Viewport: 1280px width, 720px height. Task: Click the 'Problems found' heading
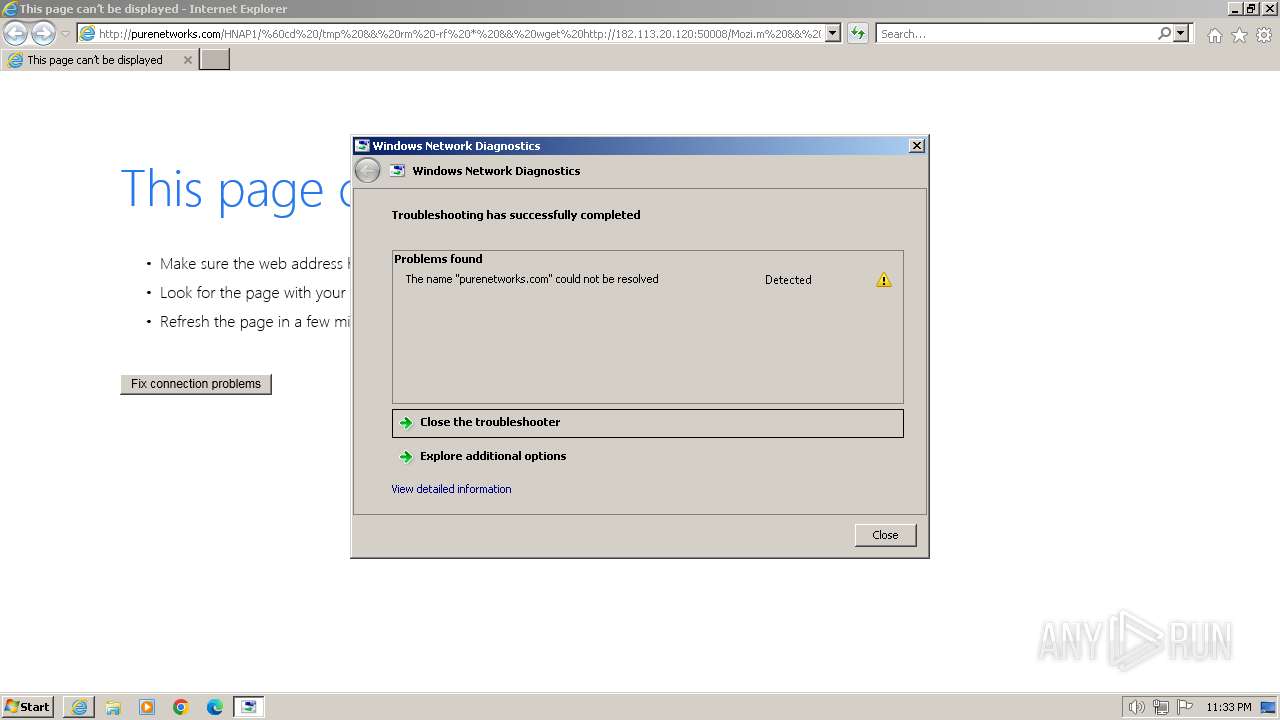coord(438,259)
